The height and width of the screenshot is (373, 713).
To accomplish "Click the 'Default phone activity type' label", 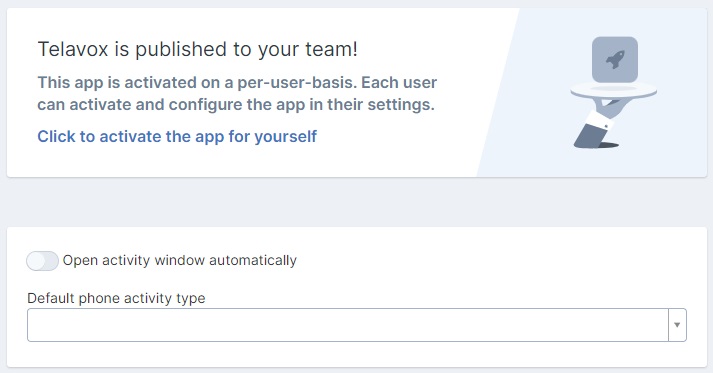I will tap(116, 298).
